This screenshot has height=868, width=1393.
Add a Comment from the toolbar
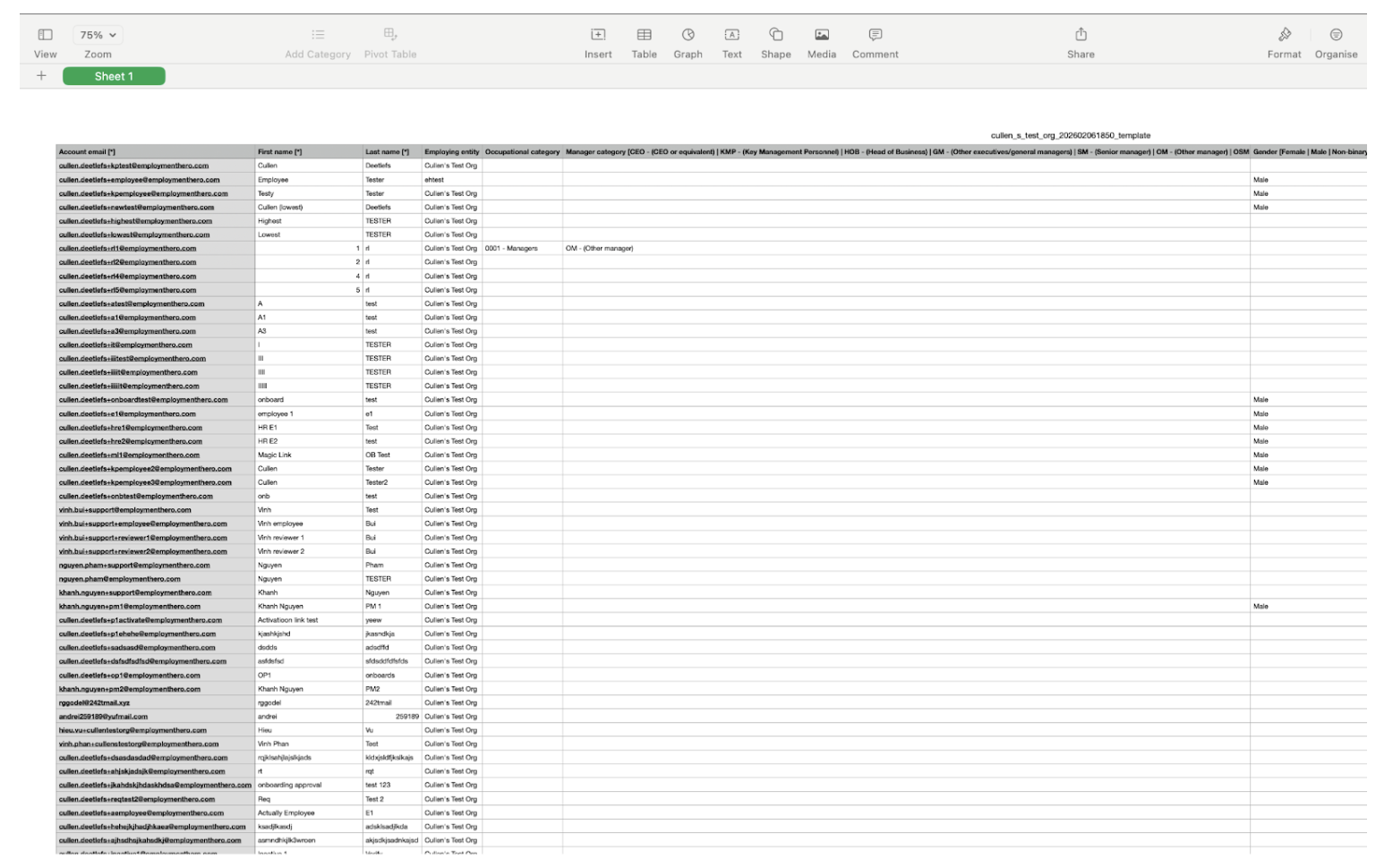[875, 35]
